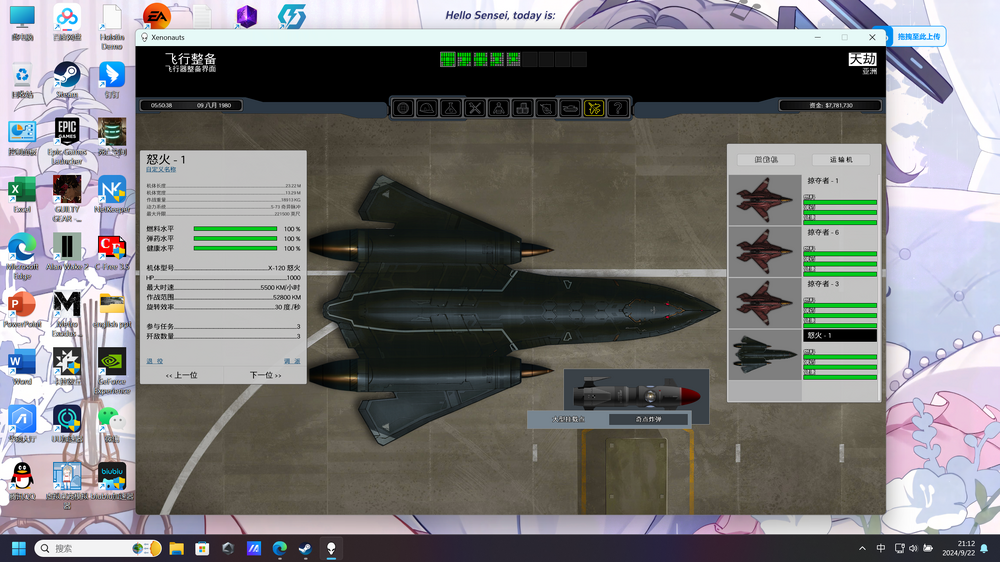Click the funds $7,781,730 display
The height and width of the screenshot is (562, 1000).
tap(830, 105)
